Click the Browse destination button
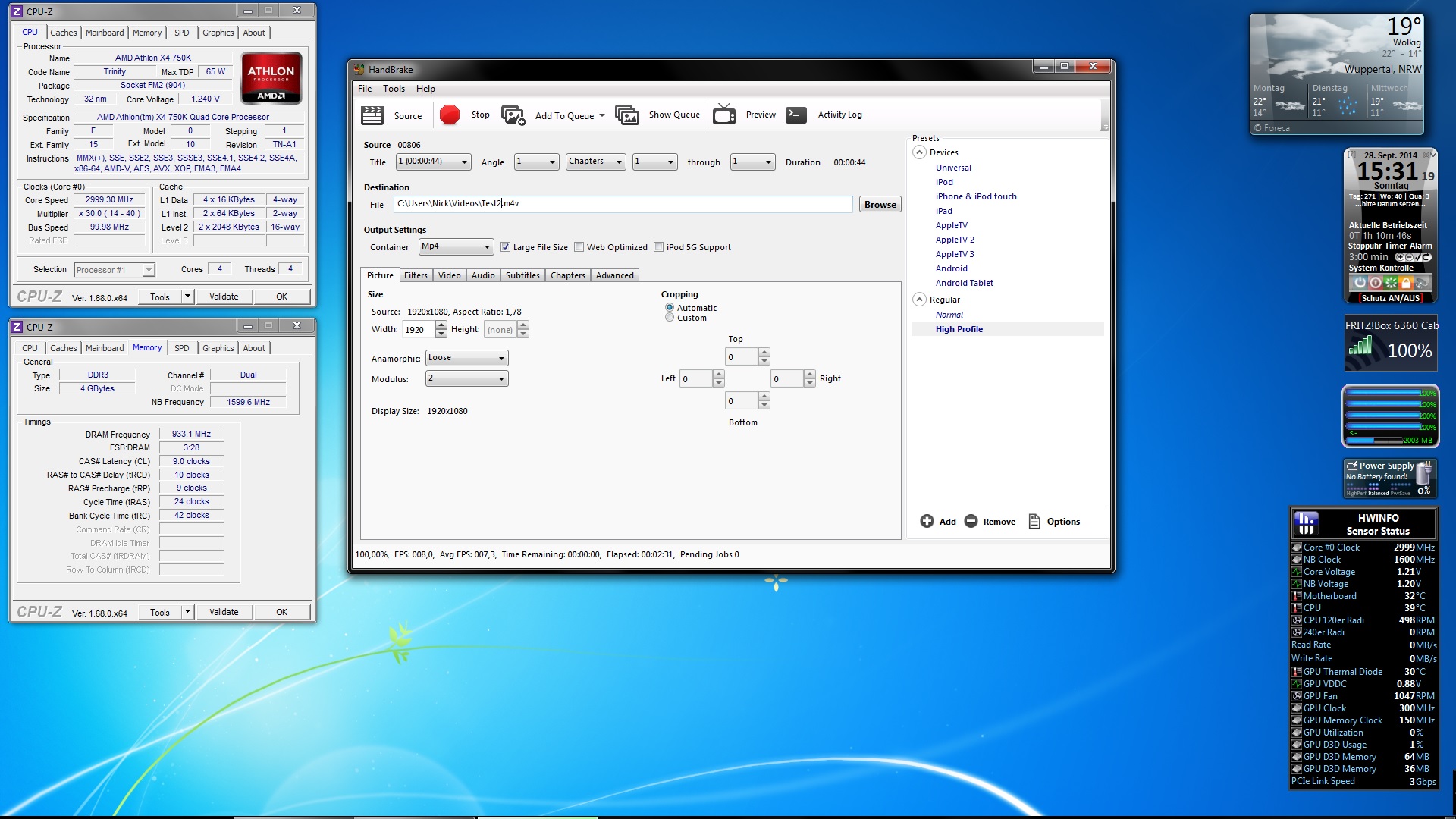 point(880,204)
